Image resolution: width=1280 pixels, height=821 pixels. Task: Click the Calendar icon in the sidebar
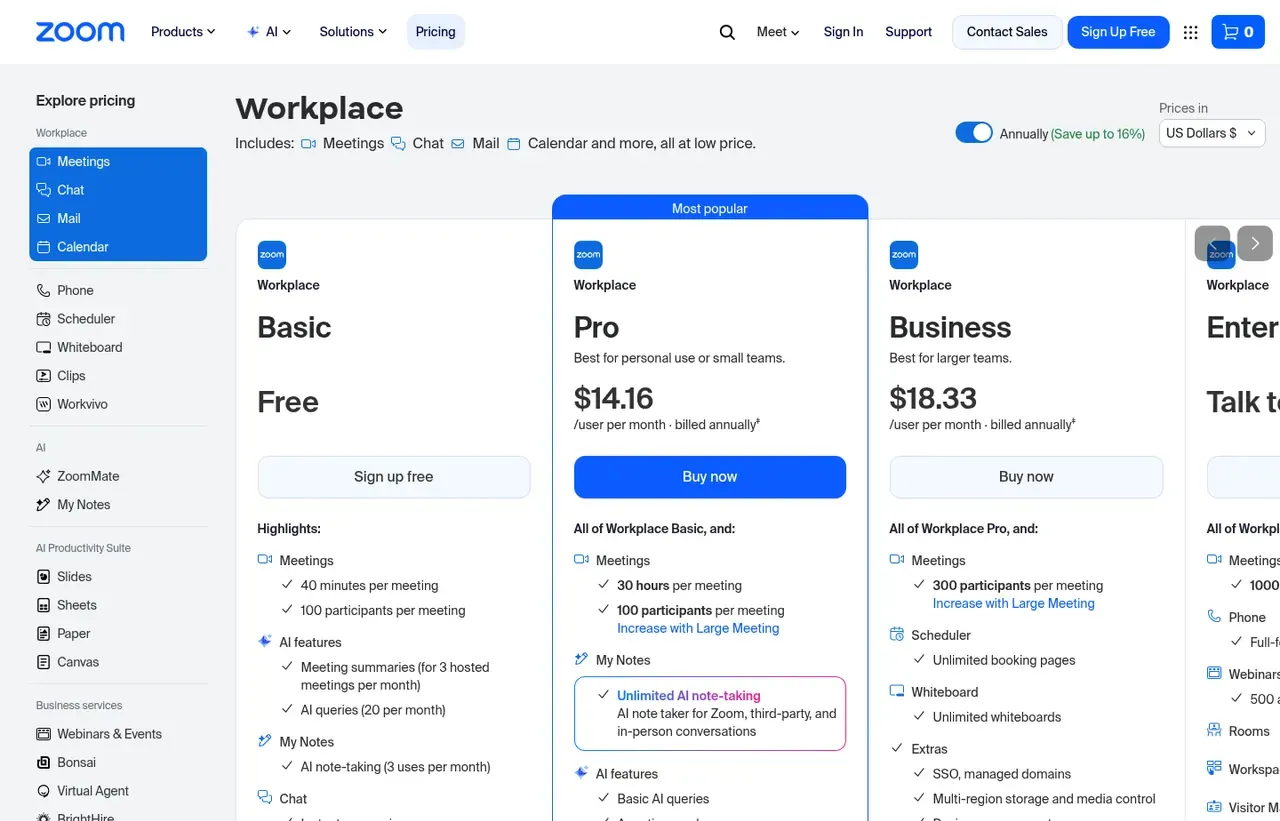[x=43, y=247]
